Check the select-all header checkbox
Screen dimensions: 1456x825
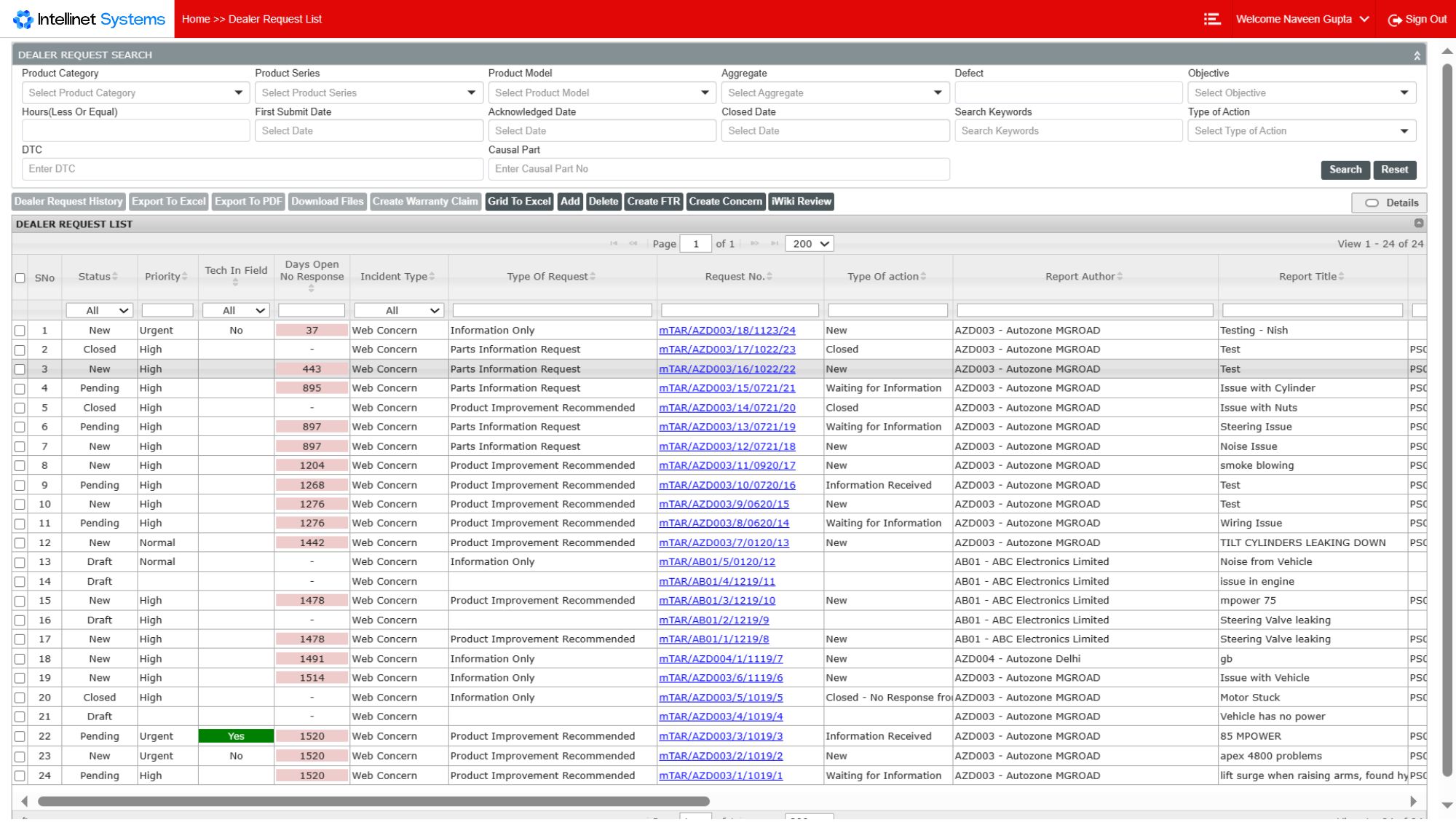(20, 278)
